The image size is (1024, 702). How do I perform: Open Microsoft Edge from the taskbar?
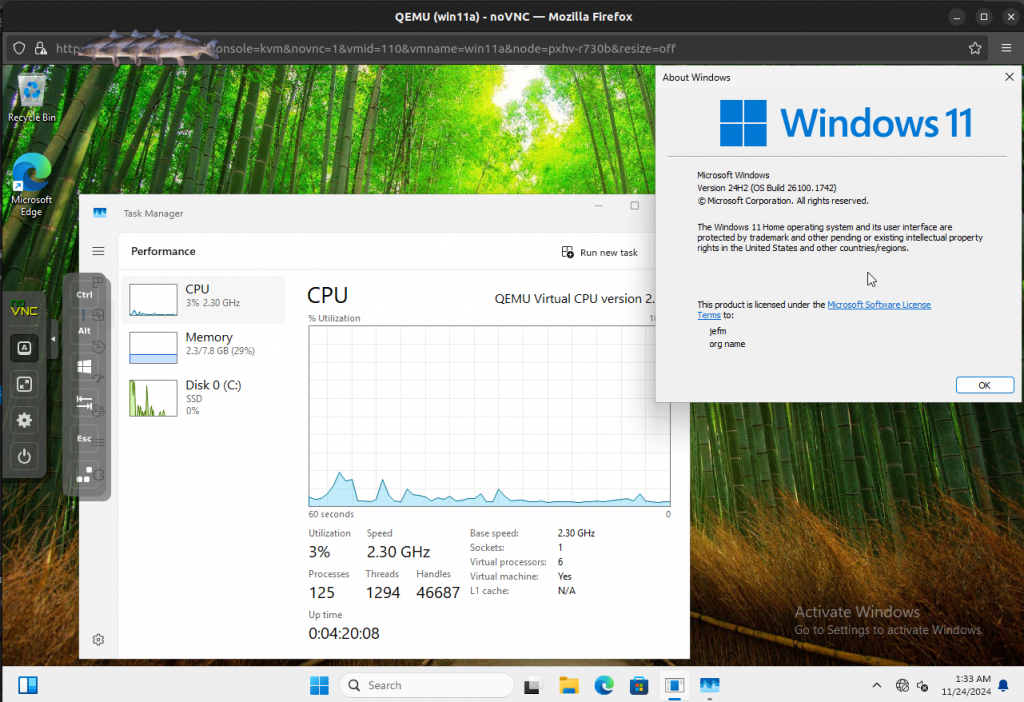pyautogui.click(x=604, y=685)
